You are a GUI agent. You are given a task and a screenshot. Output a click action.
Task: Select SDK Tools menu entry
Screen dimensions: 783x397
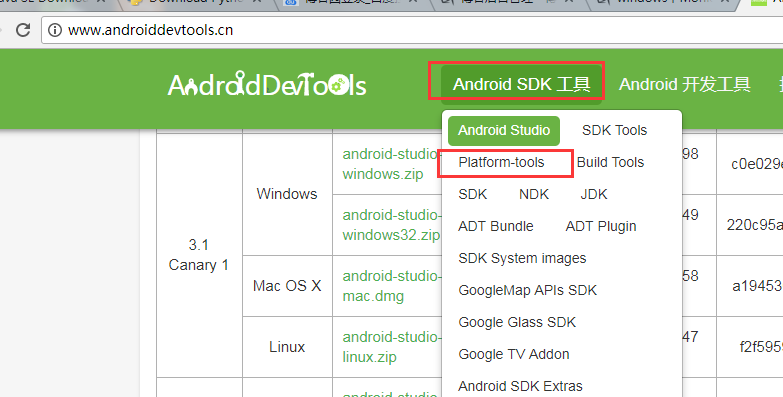(614, 130)
